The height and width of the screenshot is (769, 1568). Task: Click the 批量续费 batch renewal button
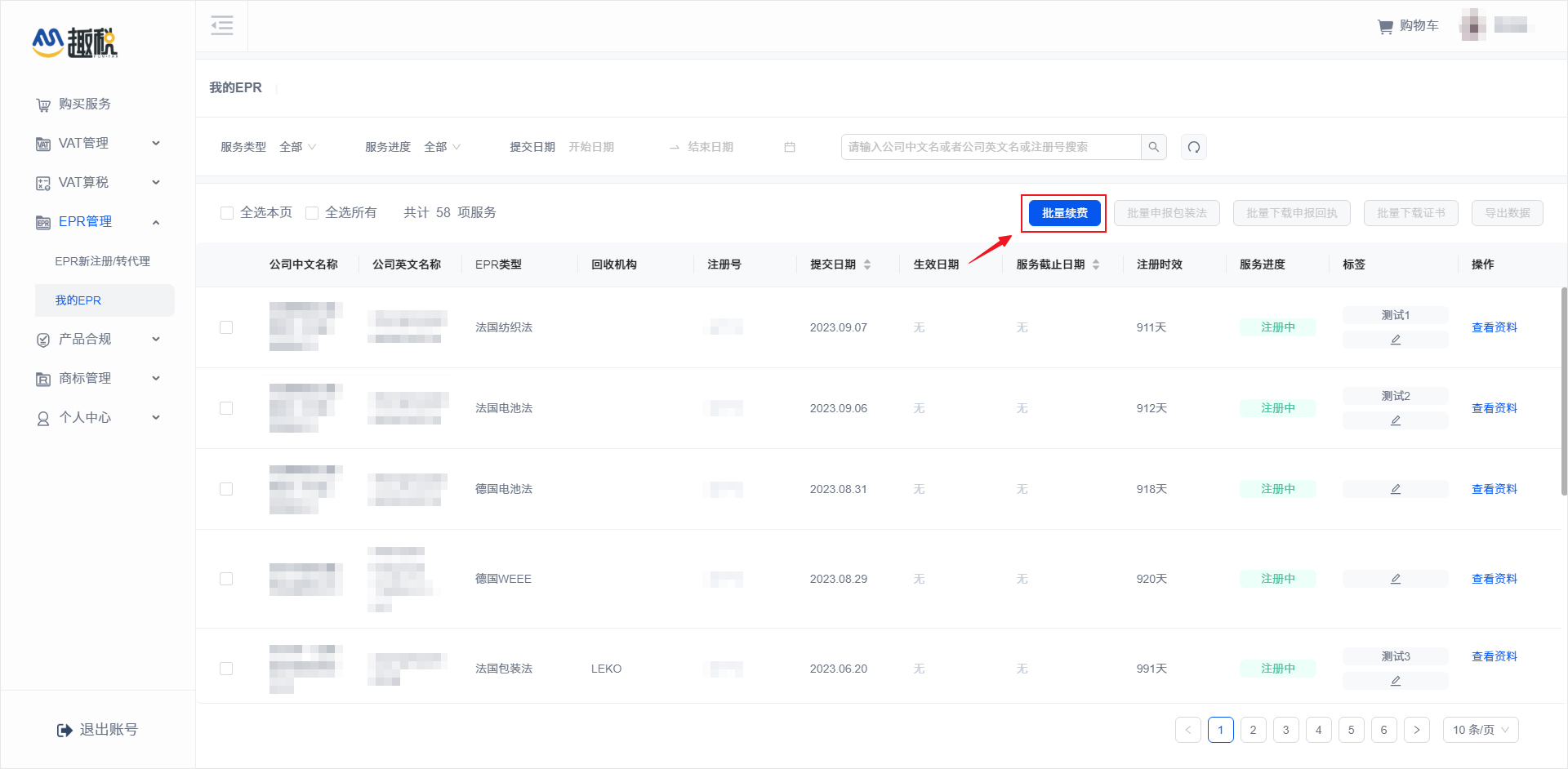point(1063,212)
